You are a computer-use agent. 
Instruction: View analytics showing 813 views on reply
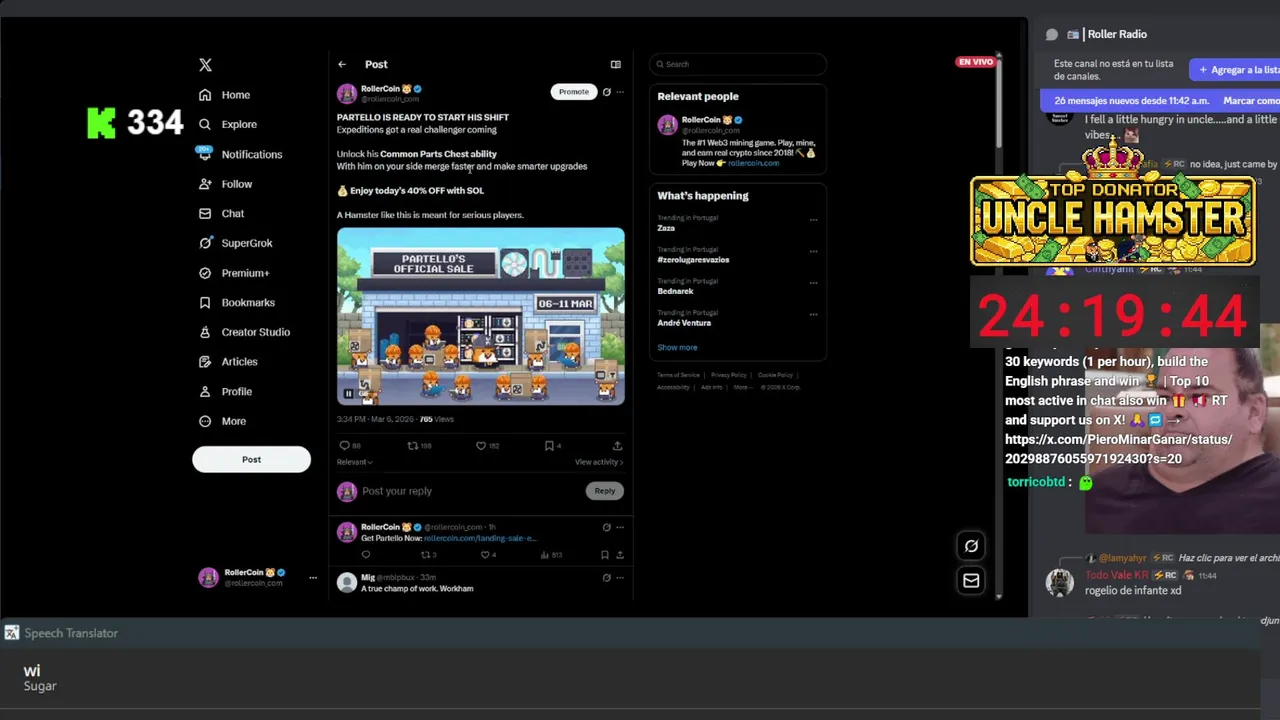click(551, 555)
